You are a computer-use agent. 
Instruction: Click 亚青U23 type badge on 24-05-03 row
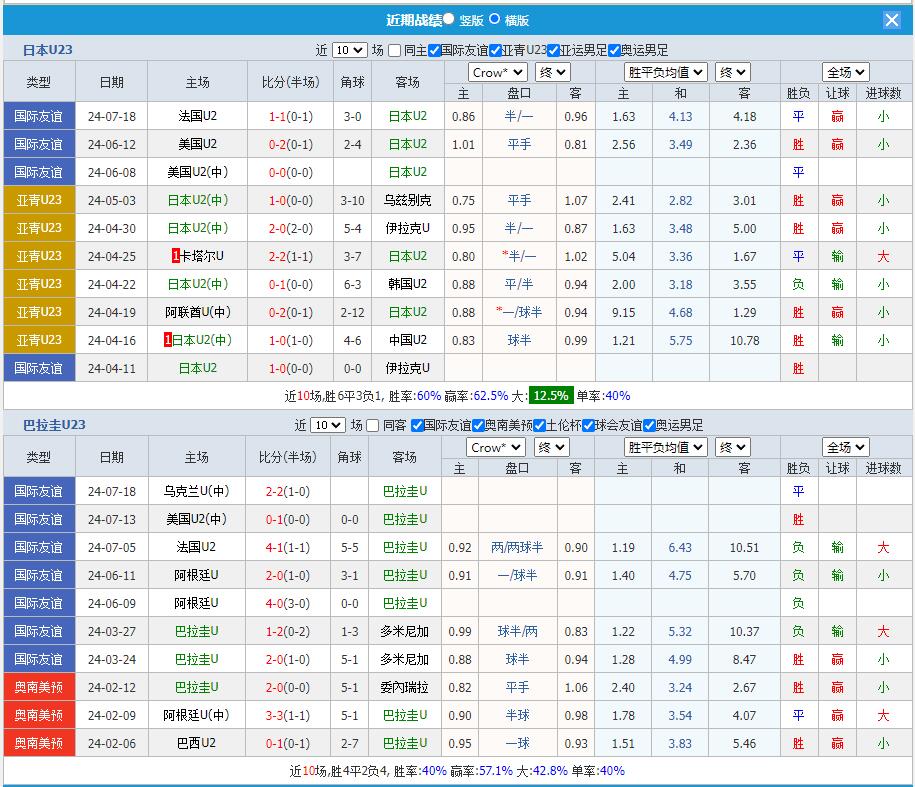point(39,200)
